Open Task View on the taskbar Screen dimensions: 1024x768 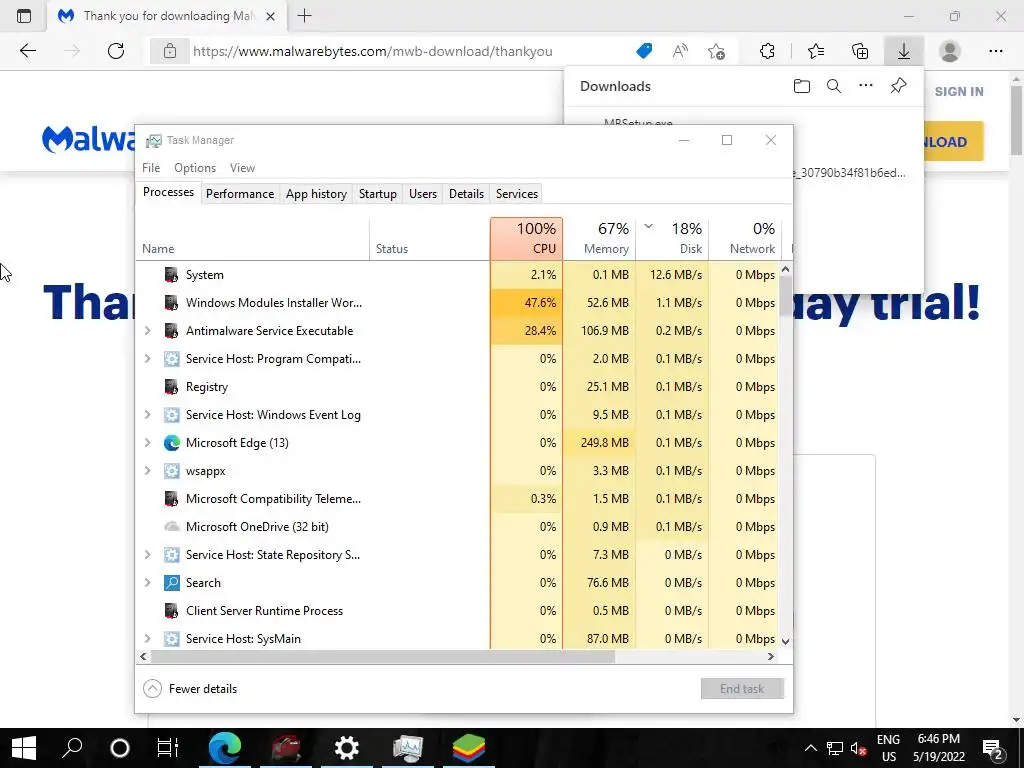(168, 748)
